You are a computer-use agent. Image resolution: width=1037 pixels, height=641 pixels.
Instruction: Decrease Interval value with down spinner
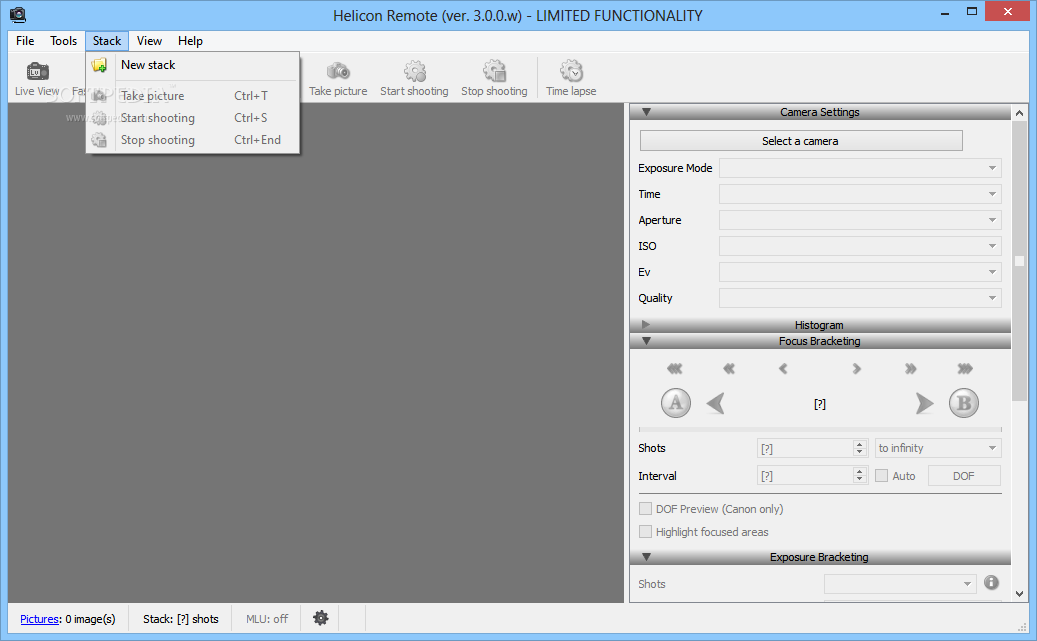[860, 480]
